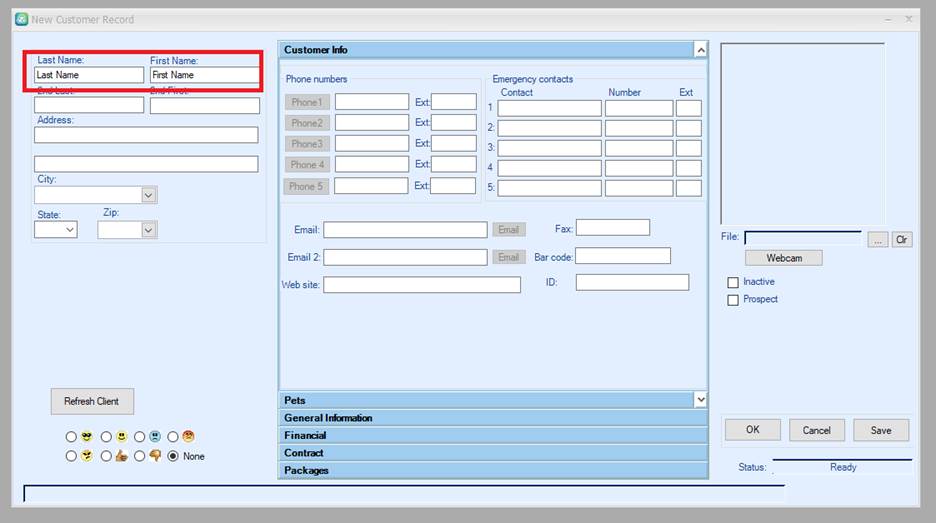Switch to the Packages section
The image size is (936, 523).
point(492,470)
